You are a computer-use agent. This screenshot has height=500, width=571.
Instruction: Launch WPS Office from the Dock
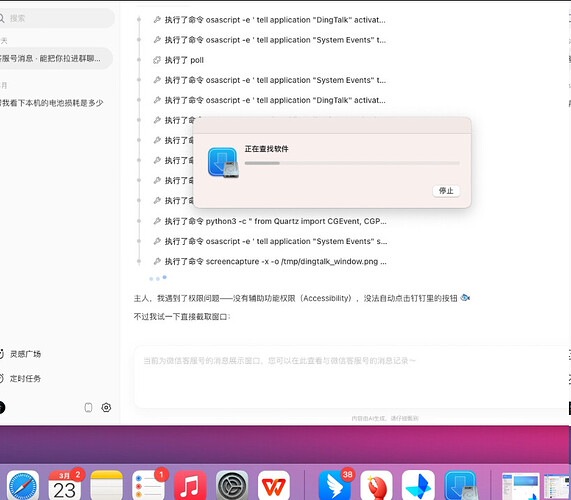click(x=274, y=486)
